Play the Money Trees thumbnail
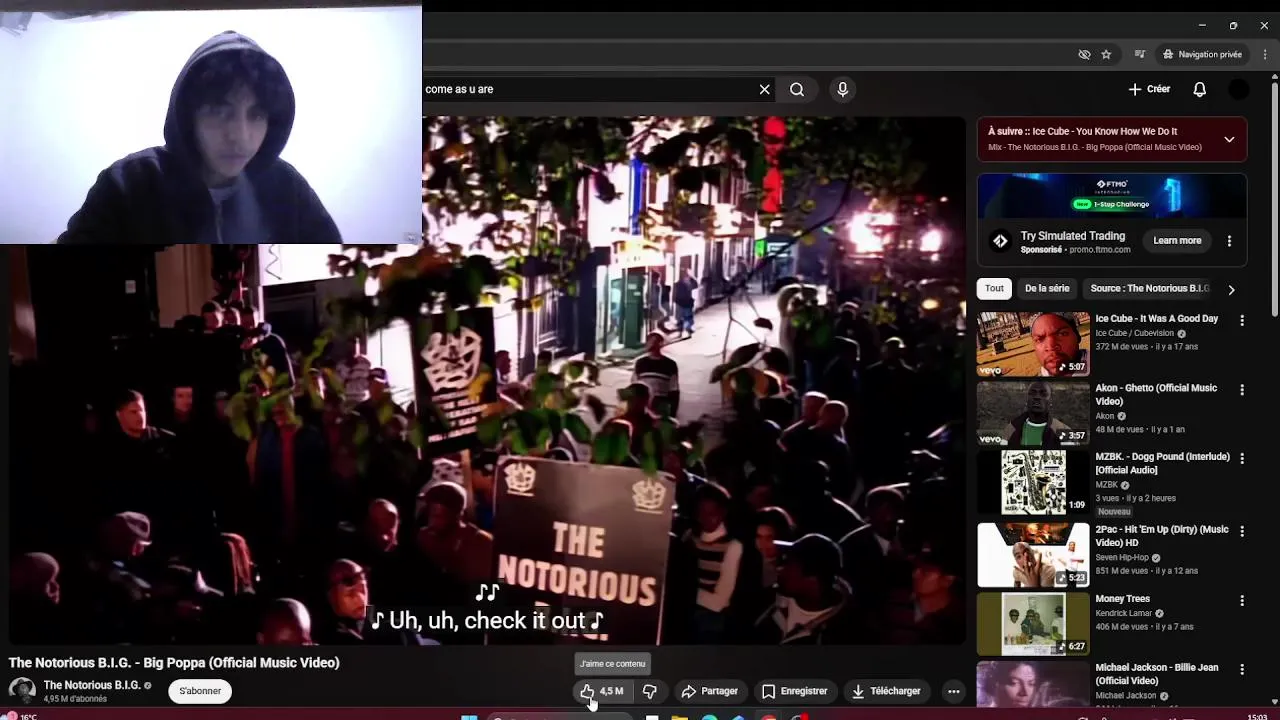Screen dimensions: 1280x720 coord(1033,624)
